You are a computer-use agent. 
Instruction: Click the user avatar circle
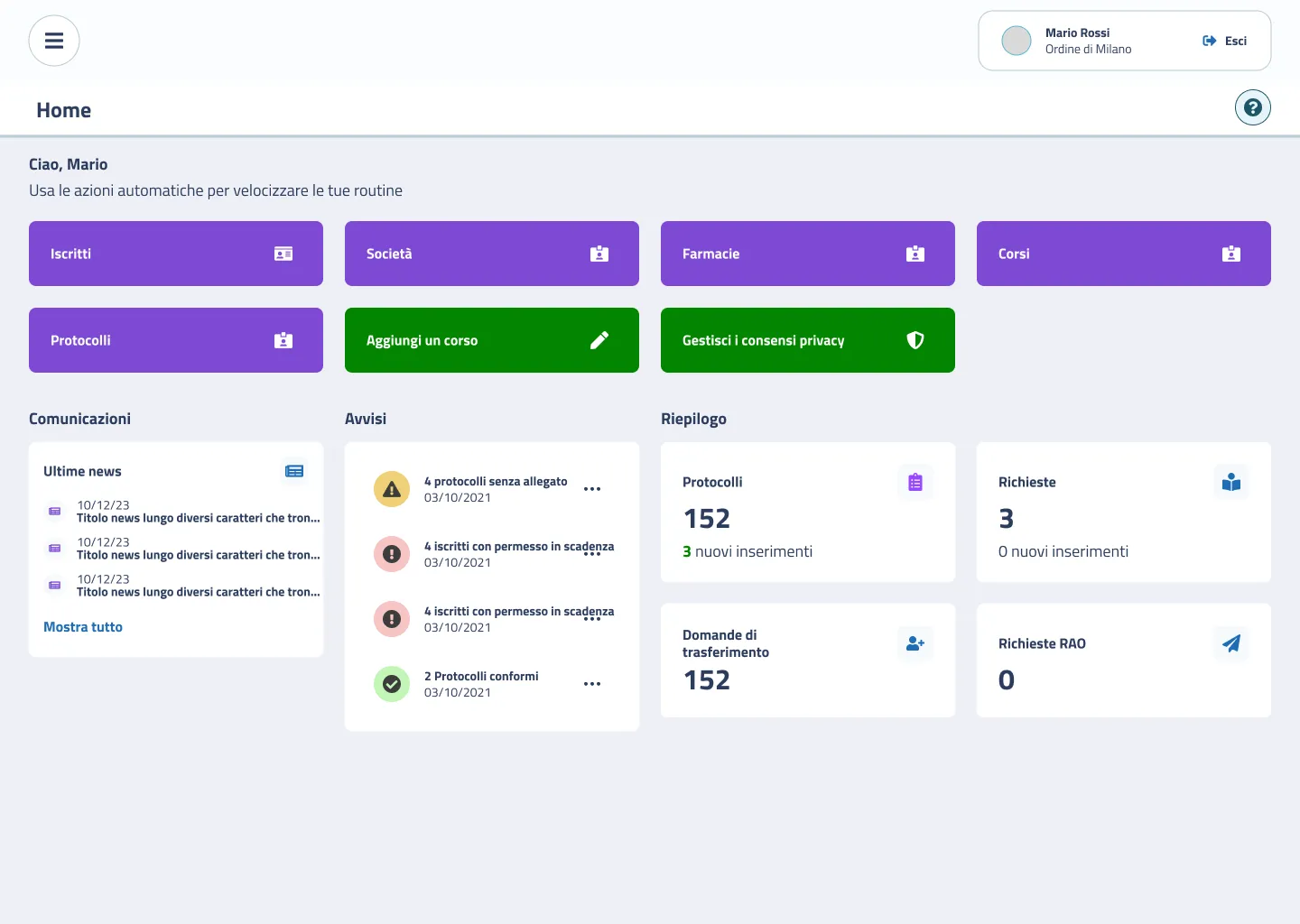tap(1017, 41)
